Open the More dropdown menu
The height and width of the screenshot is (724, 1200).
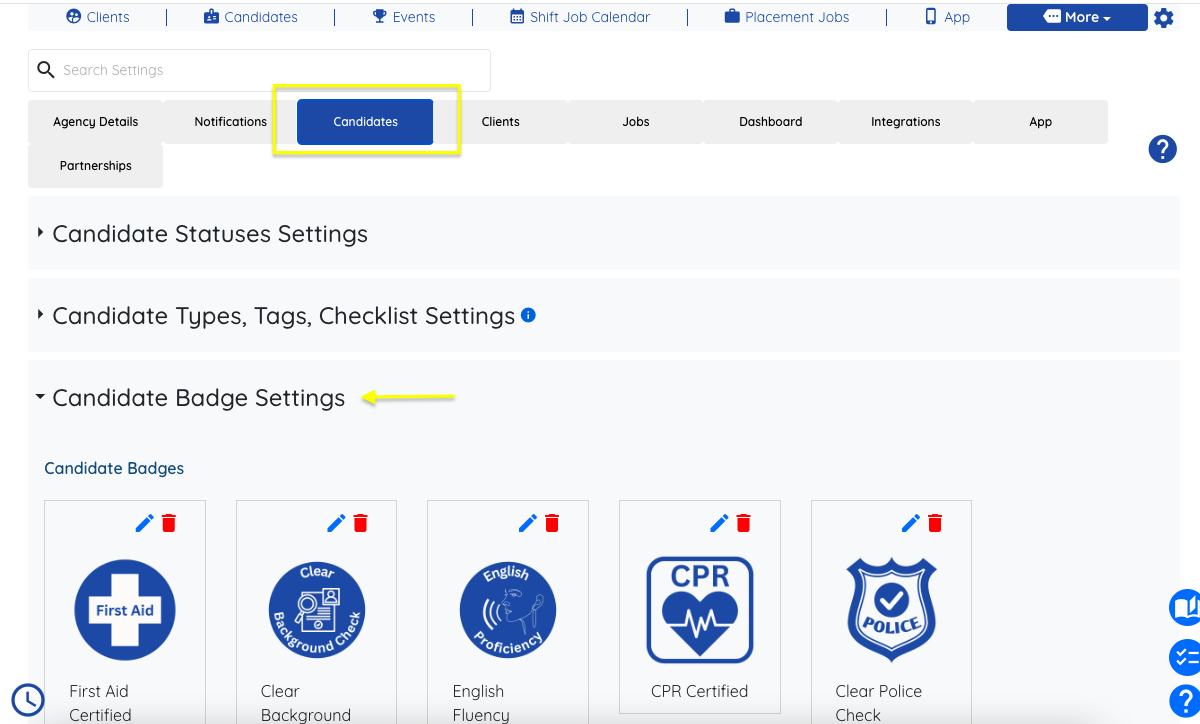(1077, 17)
